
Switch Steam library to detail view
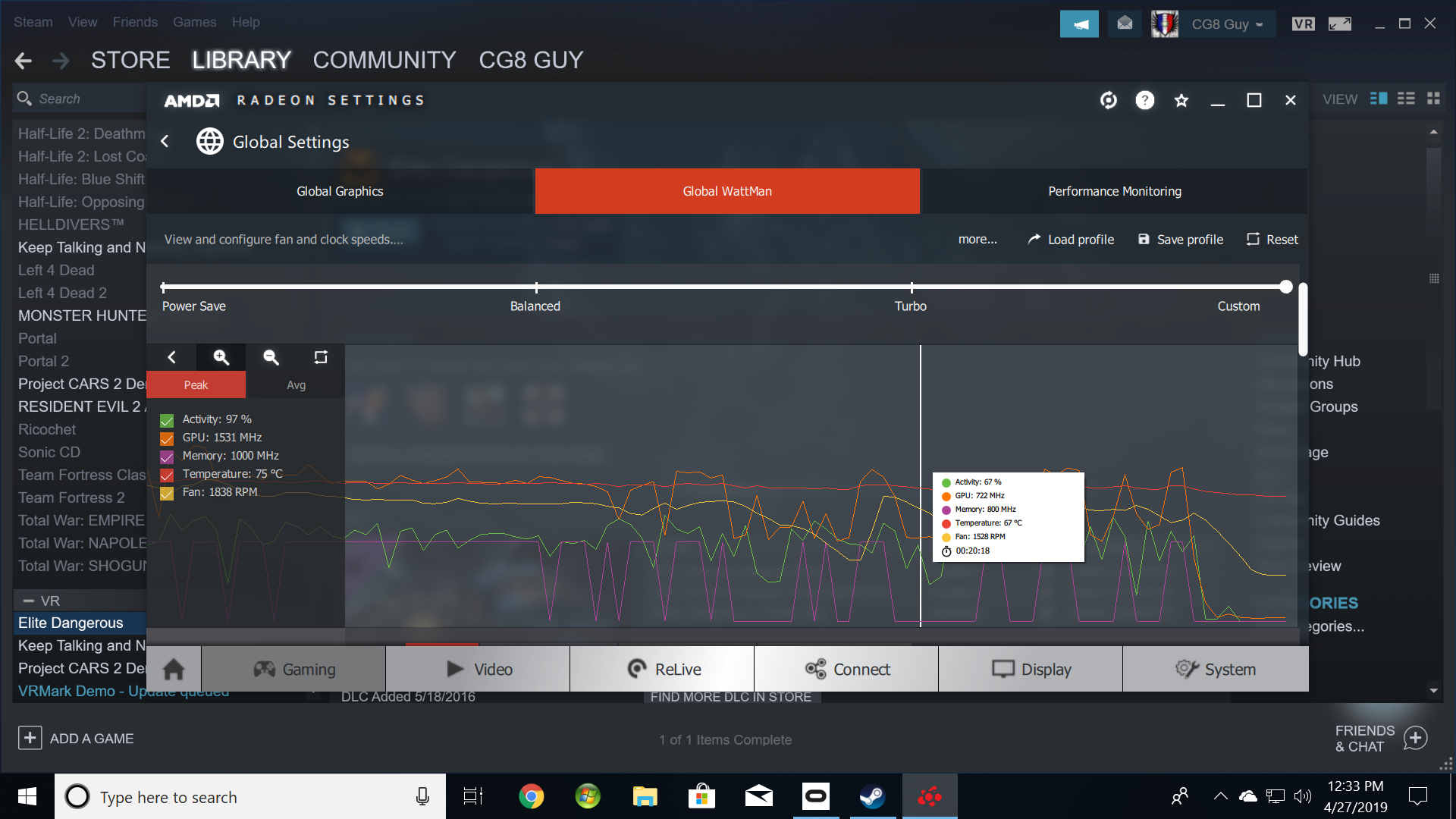coord(1379,99)
